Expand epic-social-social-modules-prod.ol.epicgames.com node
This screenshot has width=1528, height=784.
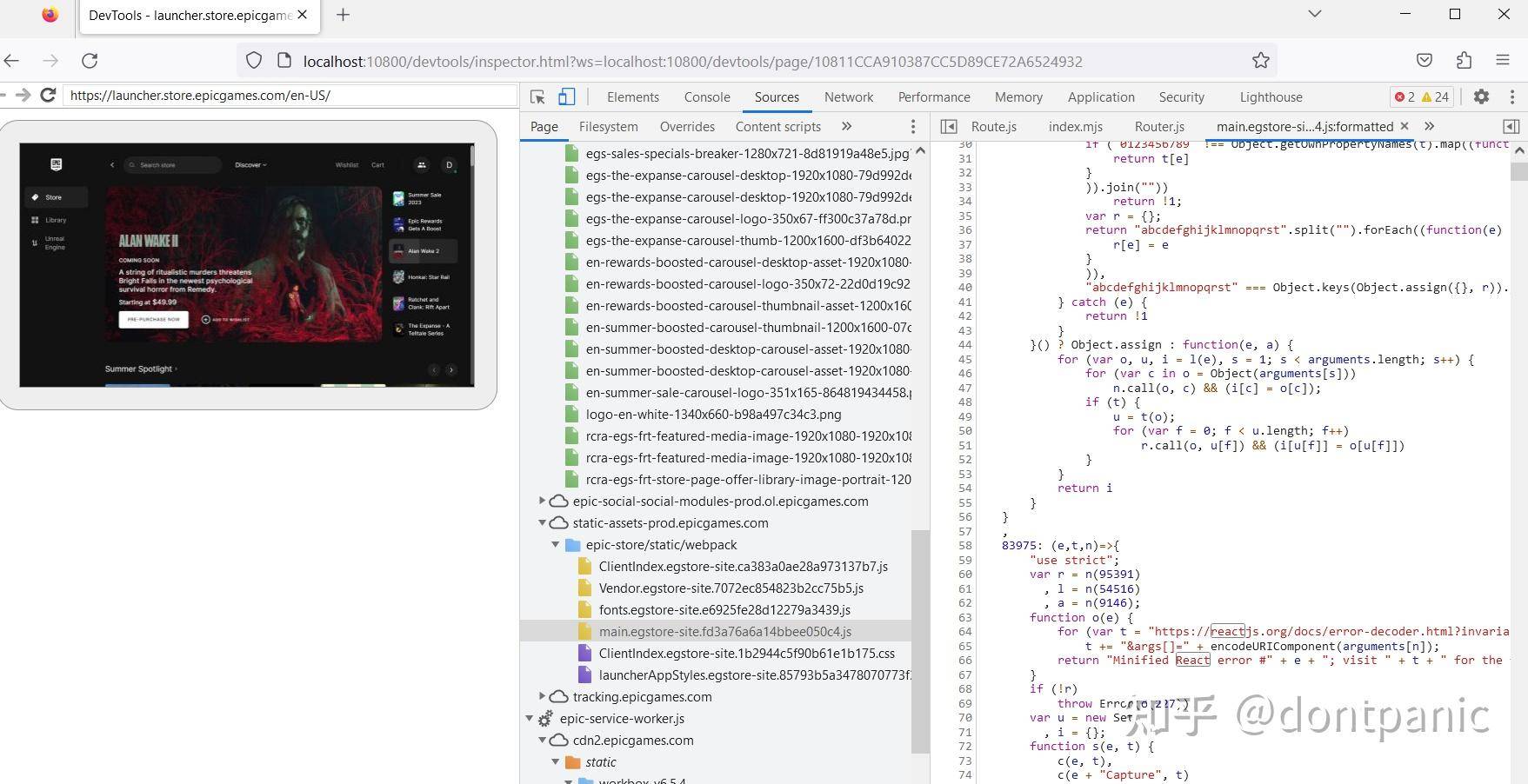(542, 501)
